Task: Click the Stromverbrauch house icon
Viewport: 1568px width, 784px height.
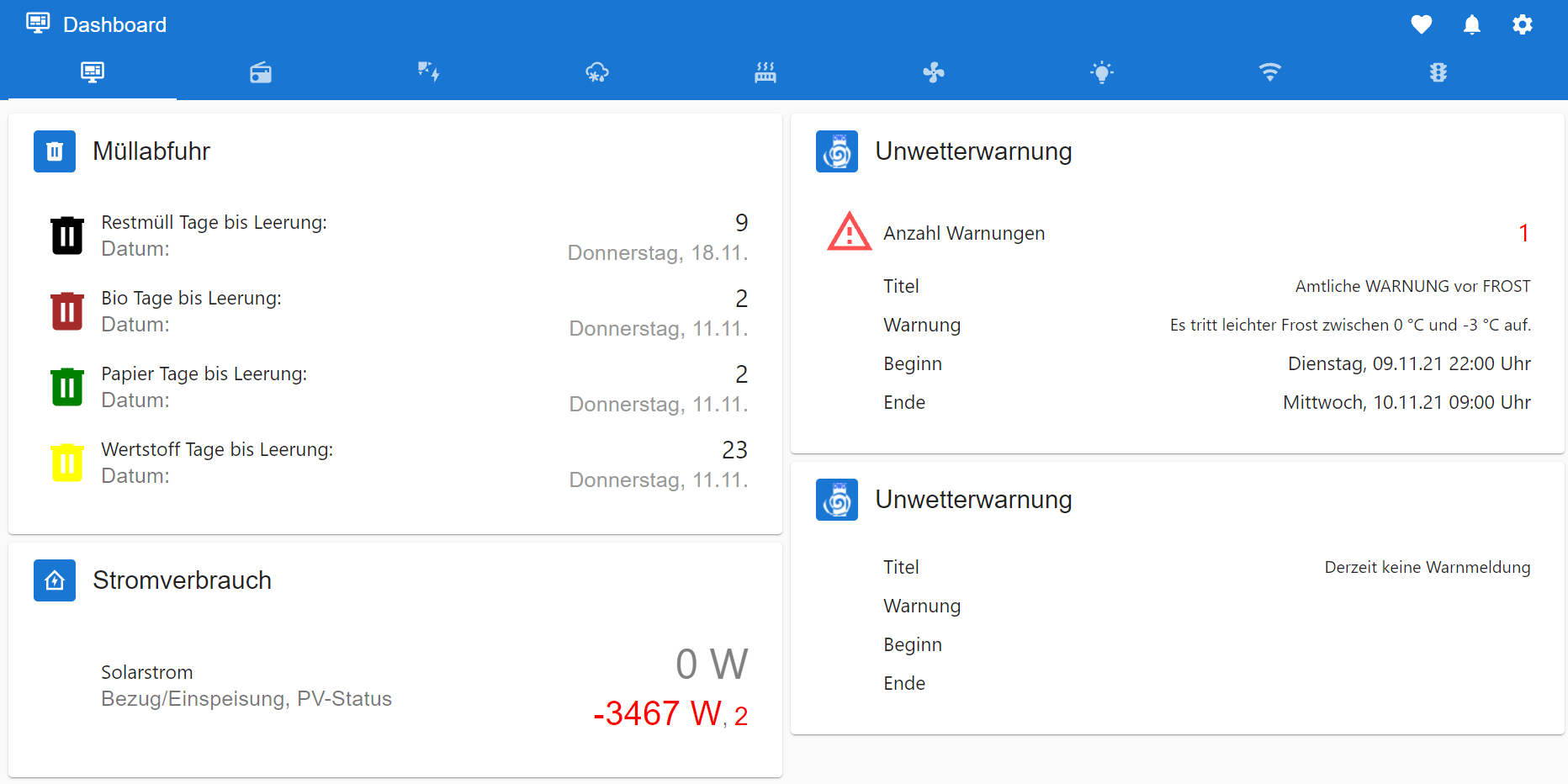Action: 55,580
